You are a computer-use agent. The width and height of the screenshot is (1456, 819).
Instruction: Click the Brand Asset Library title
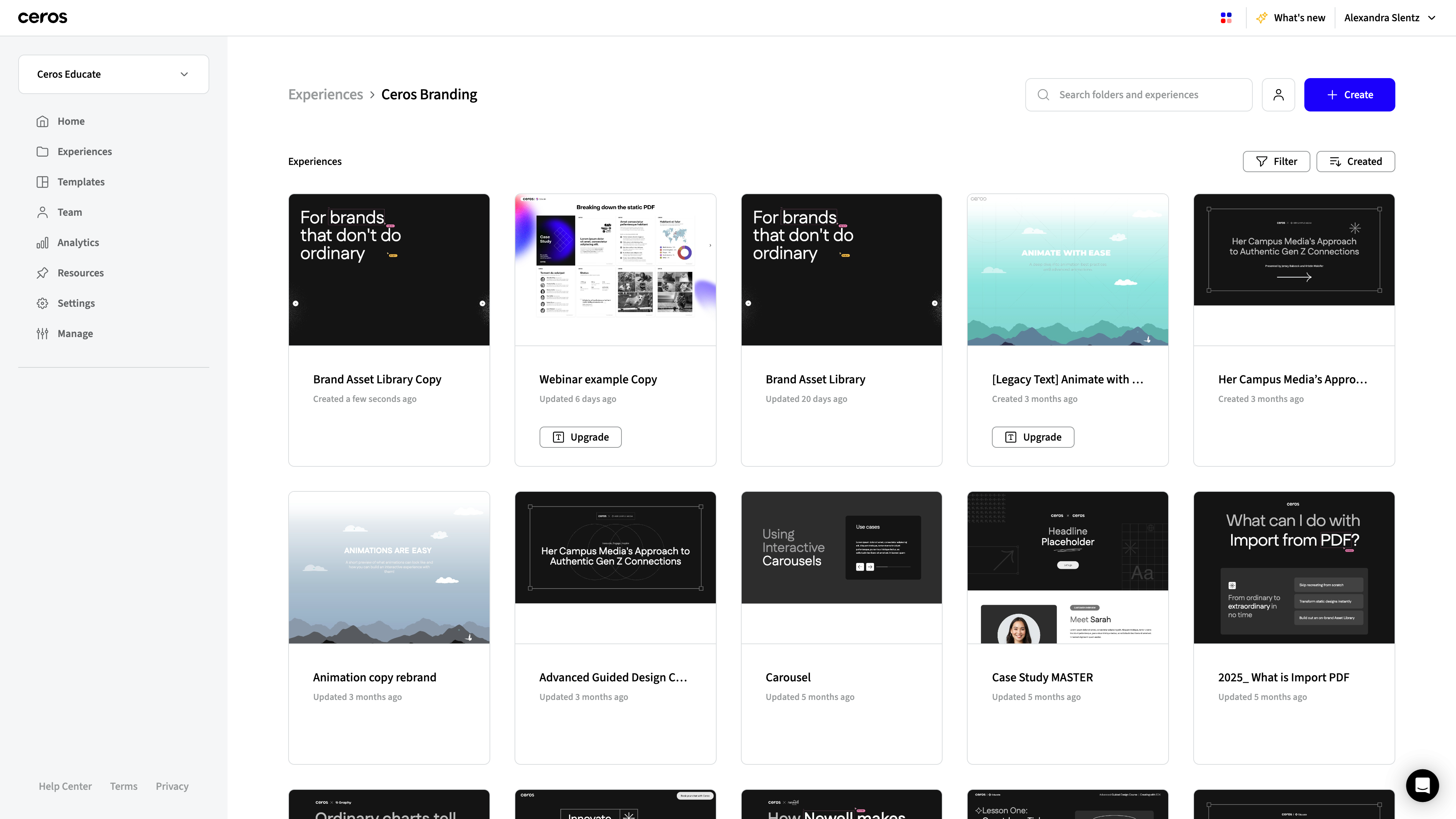(815, 379)
